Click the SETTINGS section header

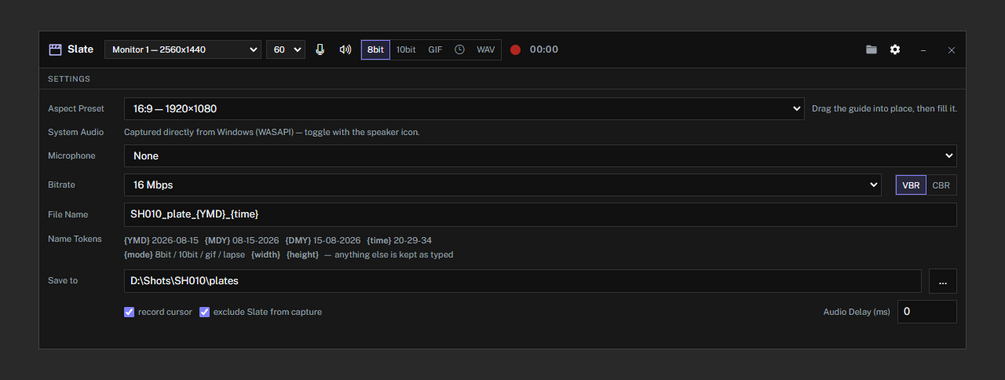69,79
